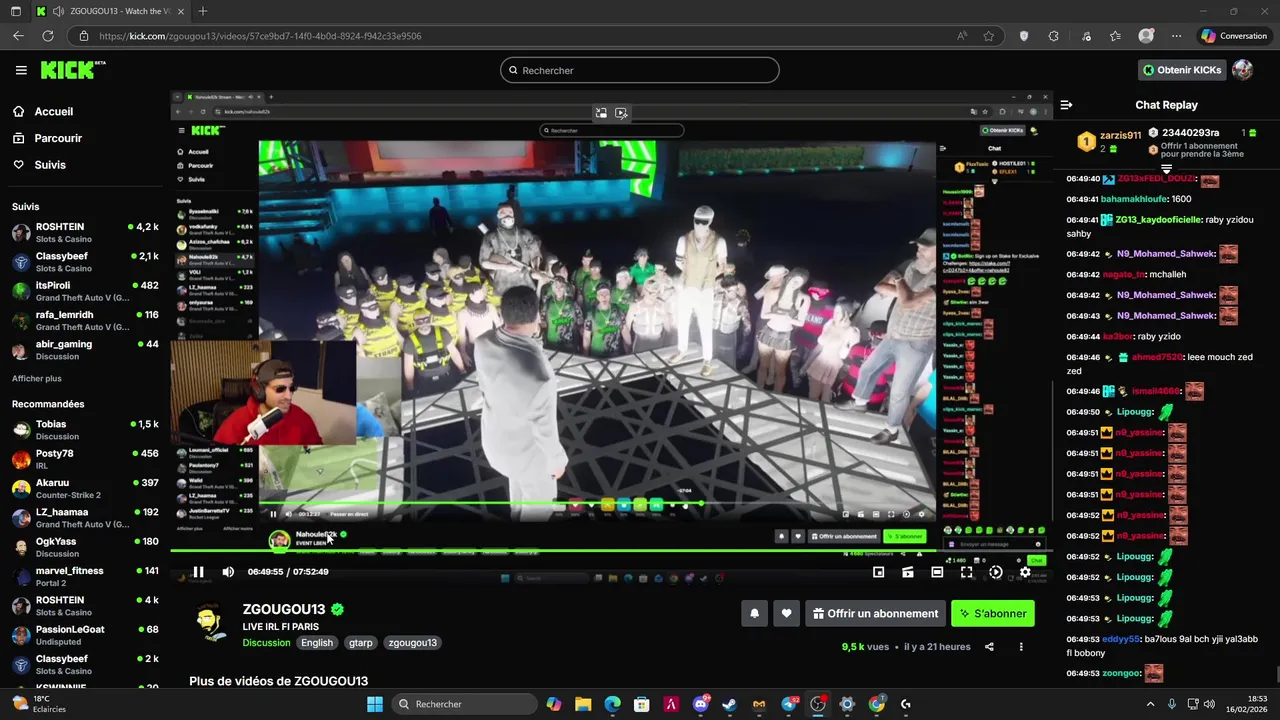Viewport: 1280px width, 720px height.
Task: Select the English tag
Action: (317, 643)
